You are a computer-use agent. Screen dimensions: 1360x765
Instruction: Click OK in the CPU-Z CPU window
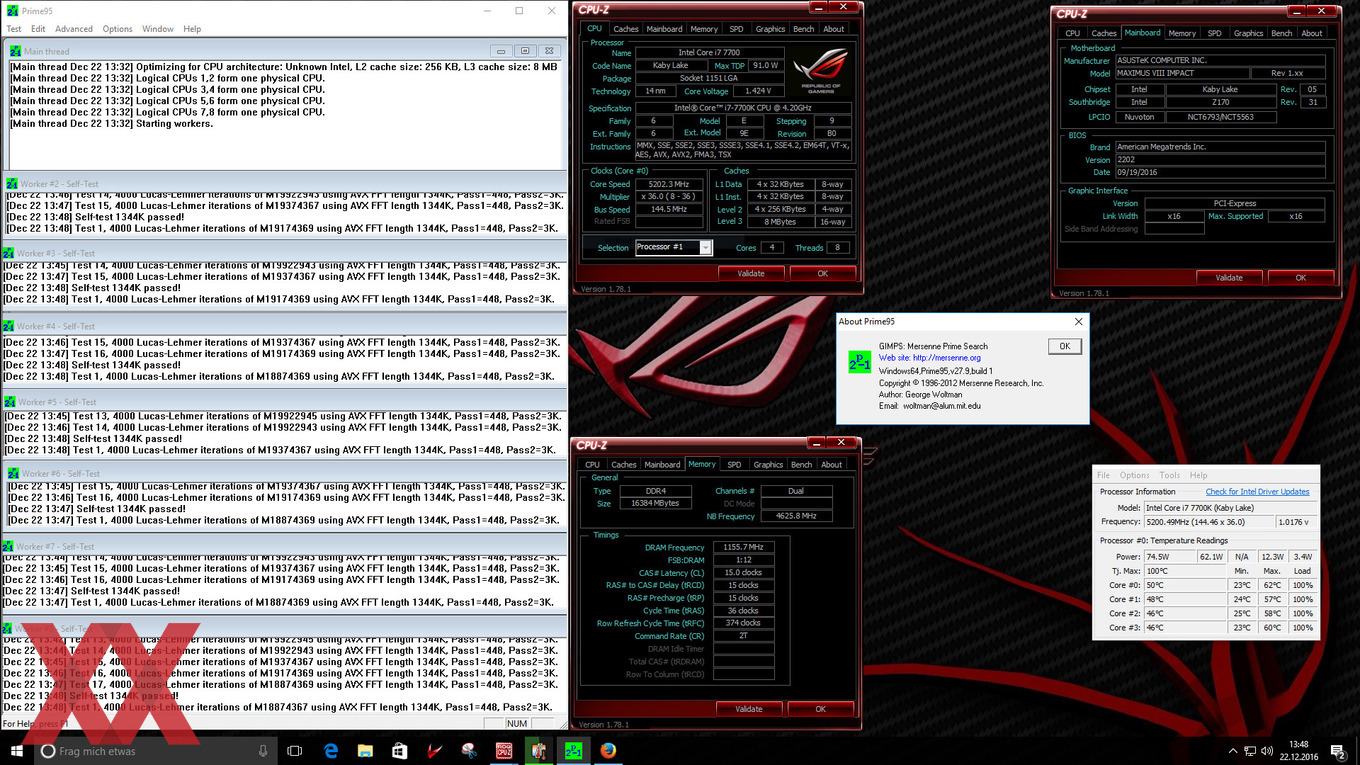(822, 273)
